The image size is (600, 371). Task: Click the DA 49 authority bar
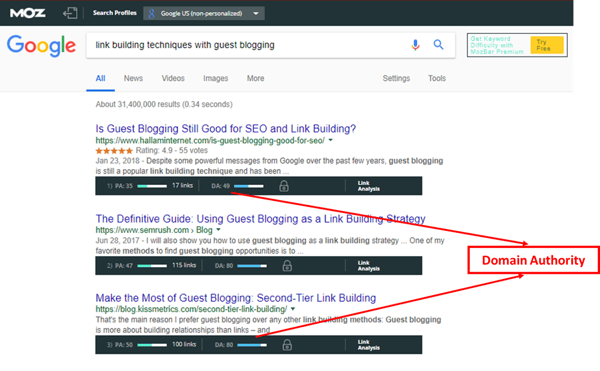[249, 186]
